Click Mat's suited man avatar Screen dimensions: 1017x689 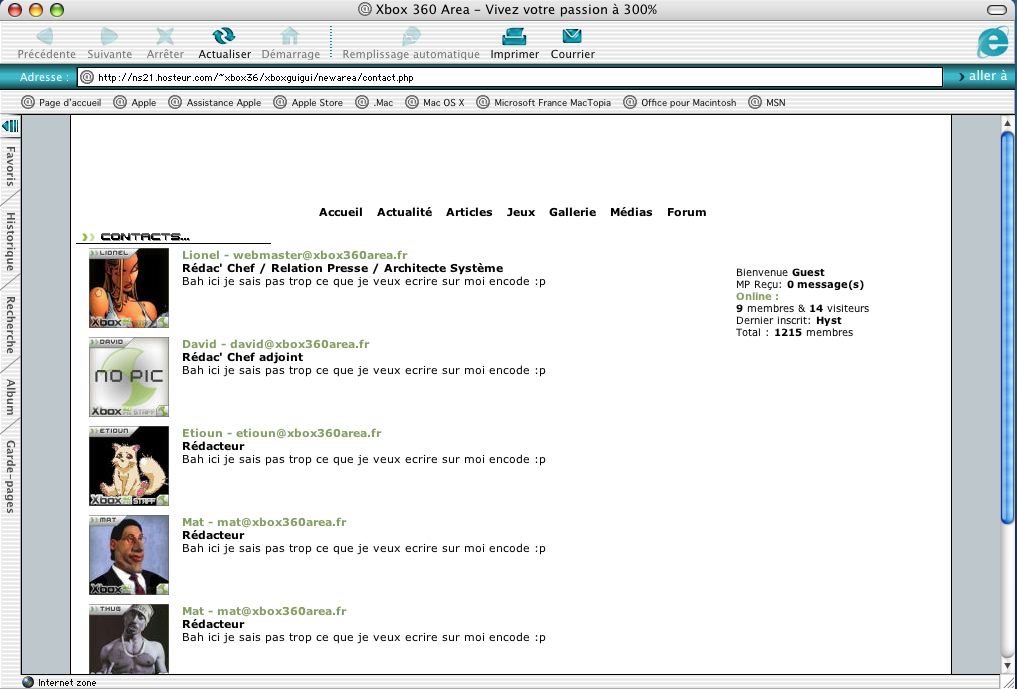tap(129, 555)
